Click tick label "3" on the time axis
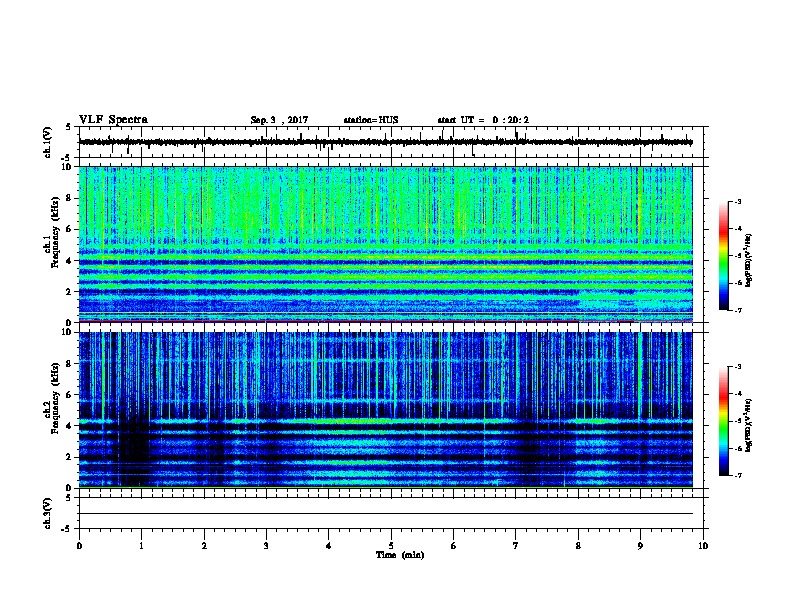 tap(266, 546)
